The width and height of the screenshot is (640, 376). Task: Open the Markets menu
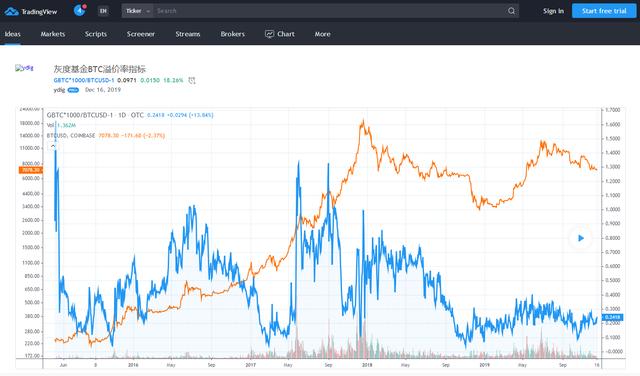[x=53, y=34]
